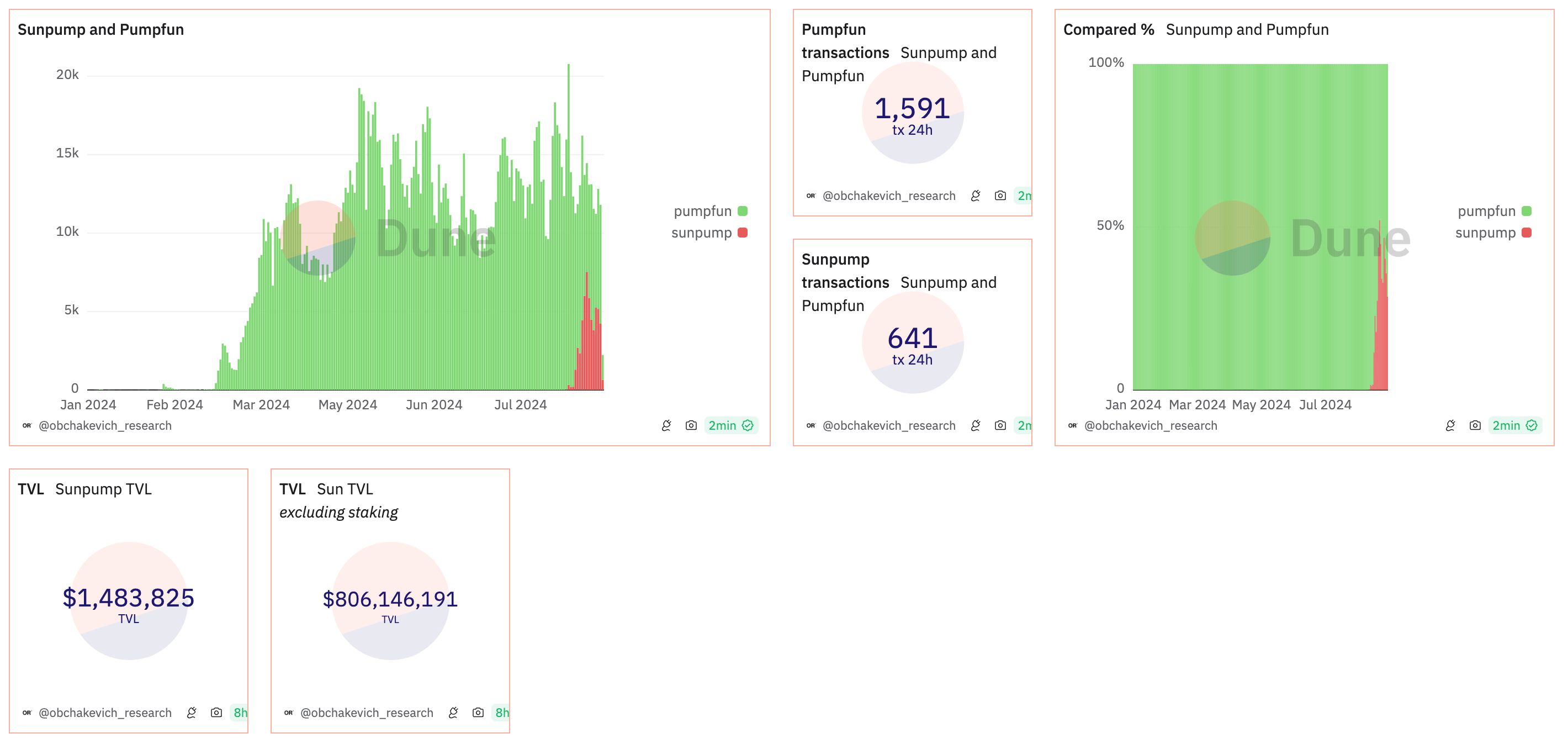Open @obchakevich_research link in Sun TVL panel
Viewport: 1568px width, 749px height.
pyautogui.click(x=367, y=713)
